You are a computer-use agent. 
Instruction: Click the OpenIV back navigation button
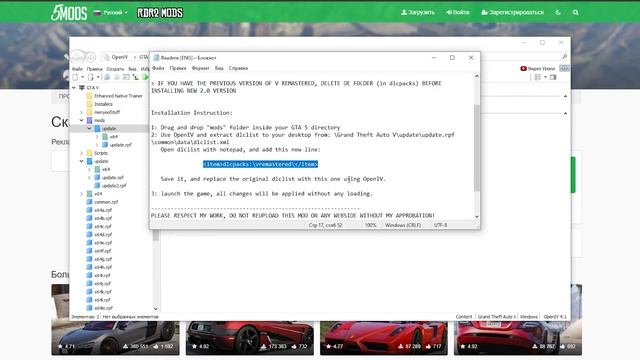77,57
